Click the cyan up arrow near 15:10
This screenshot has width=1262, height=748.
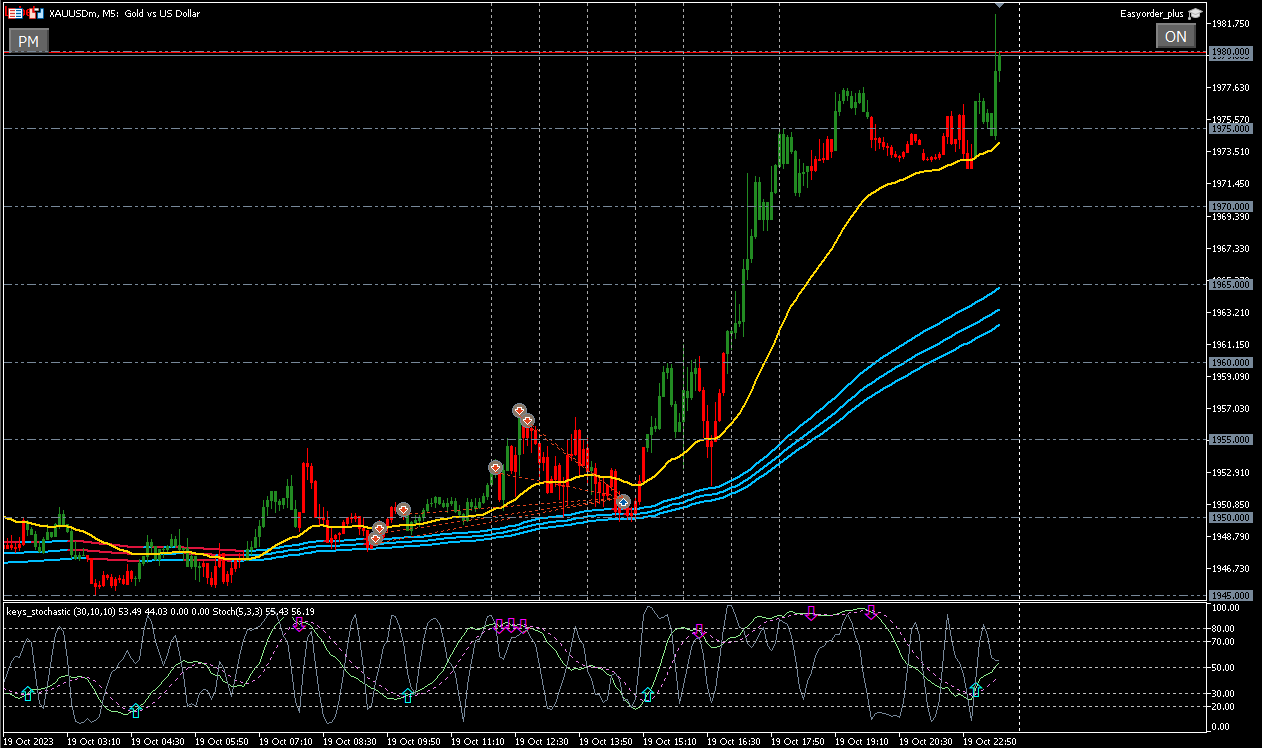(x=648, y=694)
